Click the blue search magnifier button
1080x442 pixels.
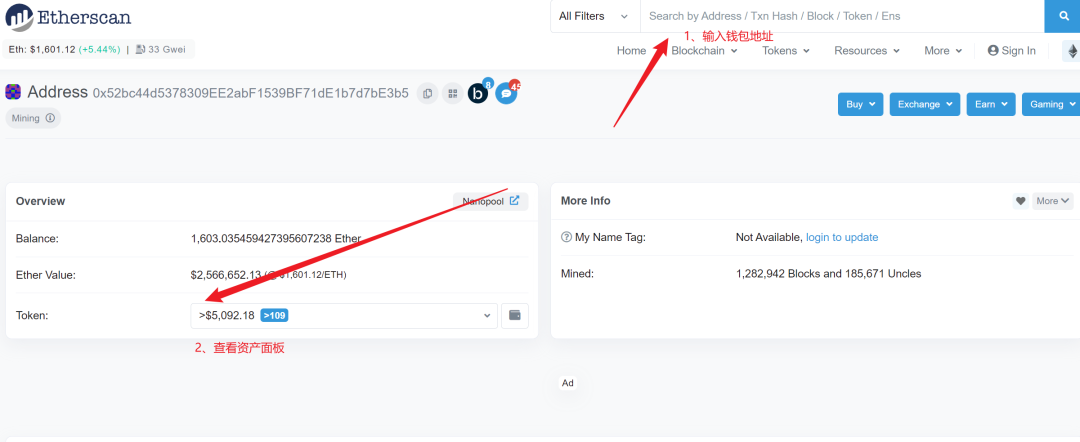click(x=1062, y=16)
